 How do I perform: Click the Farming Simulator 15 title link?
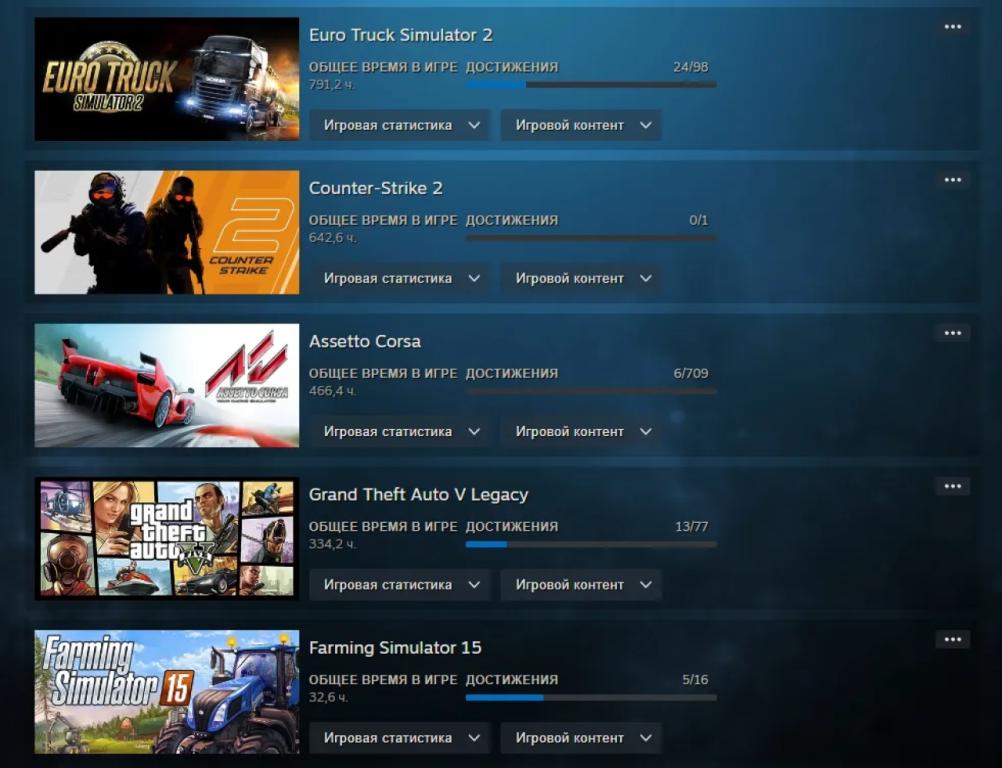(x=395, y=647)
